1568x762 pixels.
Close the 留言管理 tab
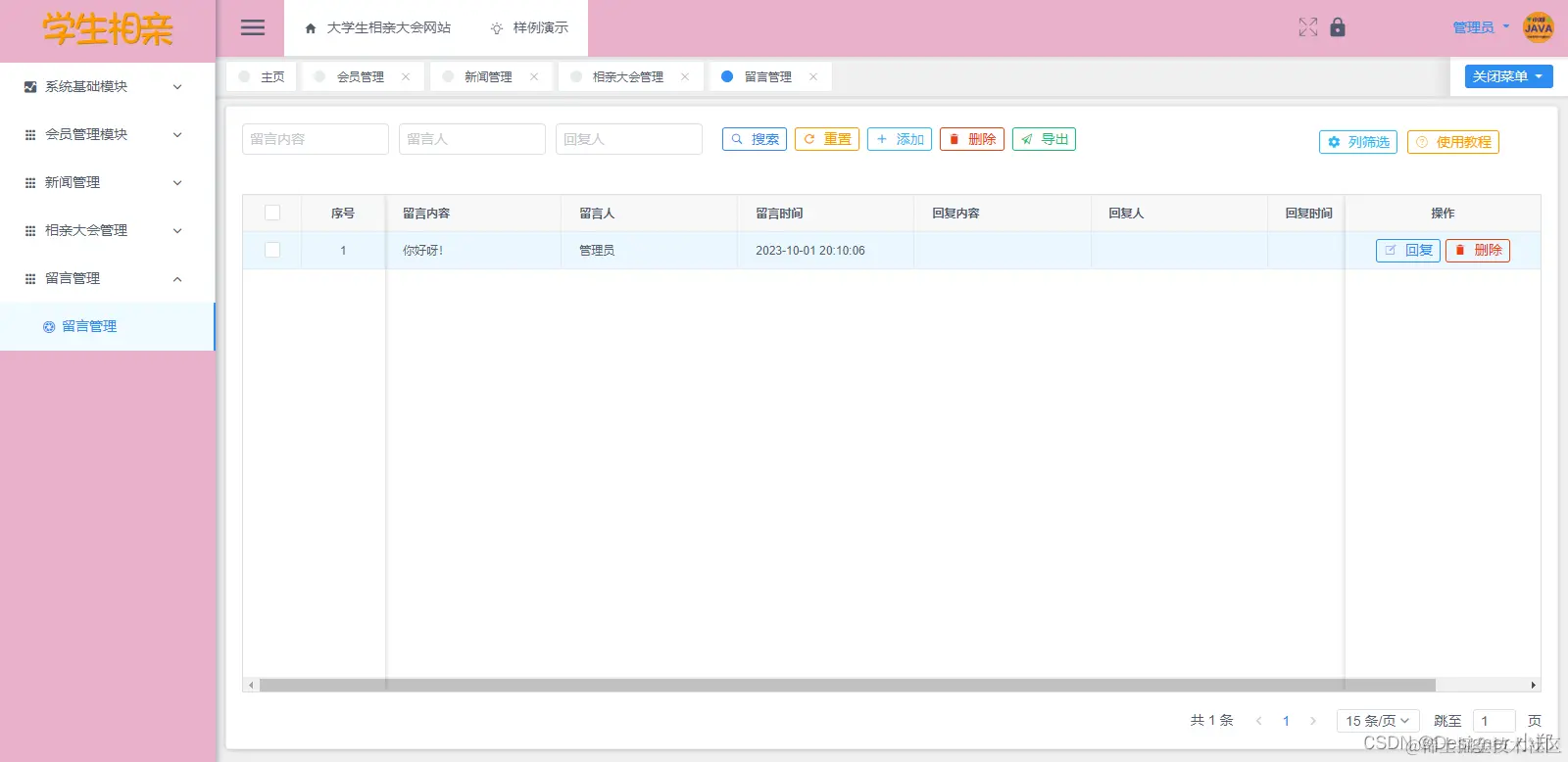tap(813, 76)
